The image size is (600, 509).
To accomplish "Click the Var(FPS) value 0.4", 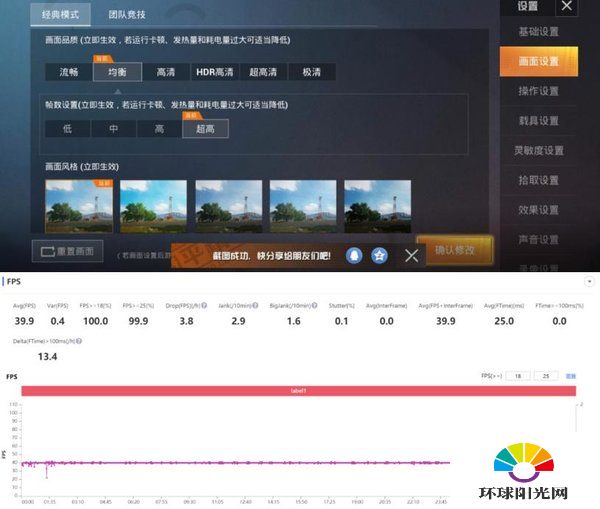I will click(x=57, y=321).
